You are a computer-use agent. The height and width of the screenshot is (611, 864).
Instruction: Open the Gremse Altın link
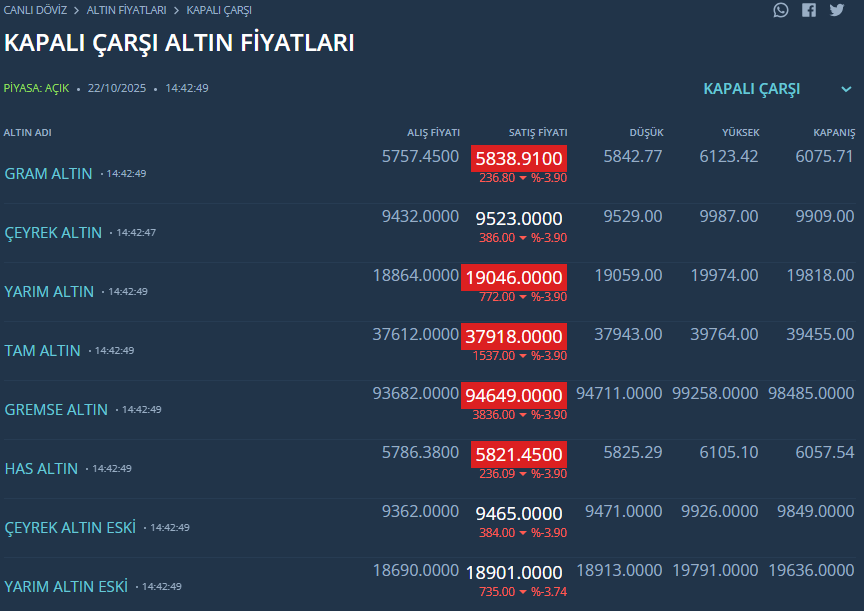point(56,410)
